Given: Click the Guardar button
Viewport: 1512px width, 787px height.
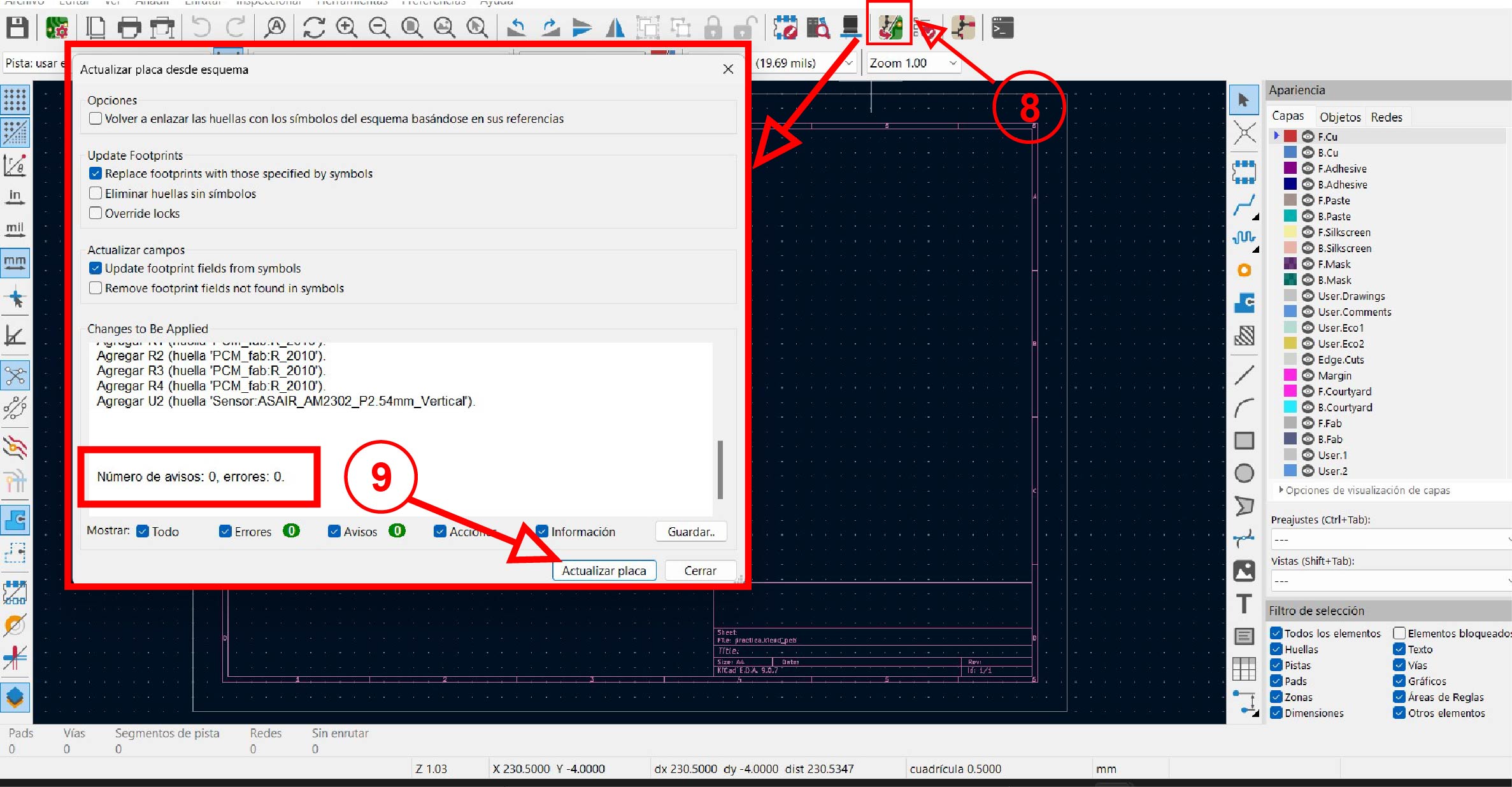Looking at the screenshot, I should pyautogui.click(x=690, y=532).
